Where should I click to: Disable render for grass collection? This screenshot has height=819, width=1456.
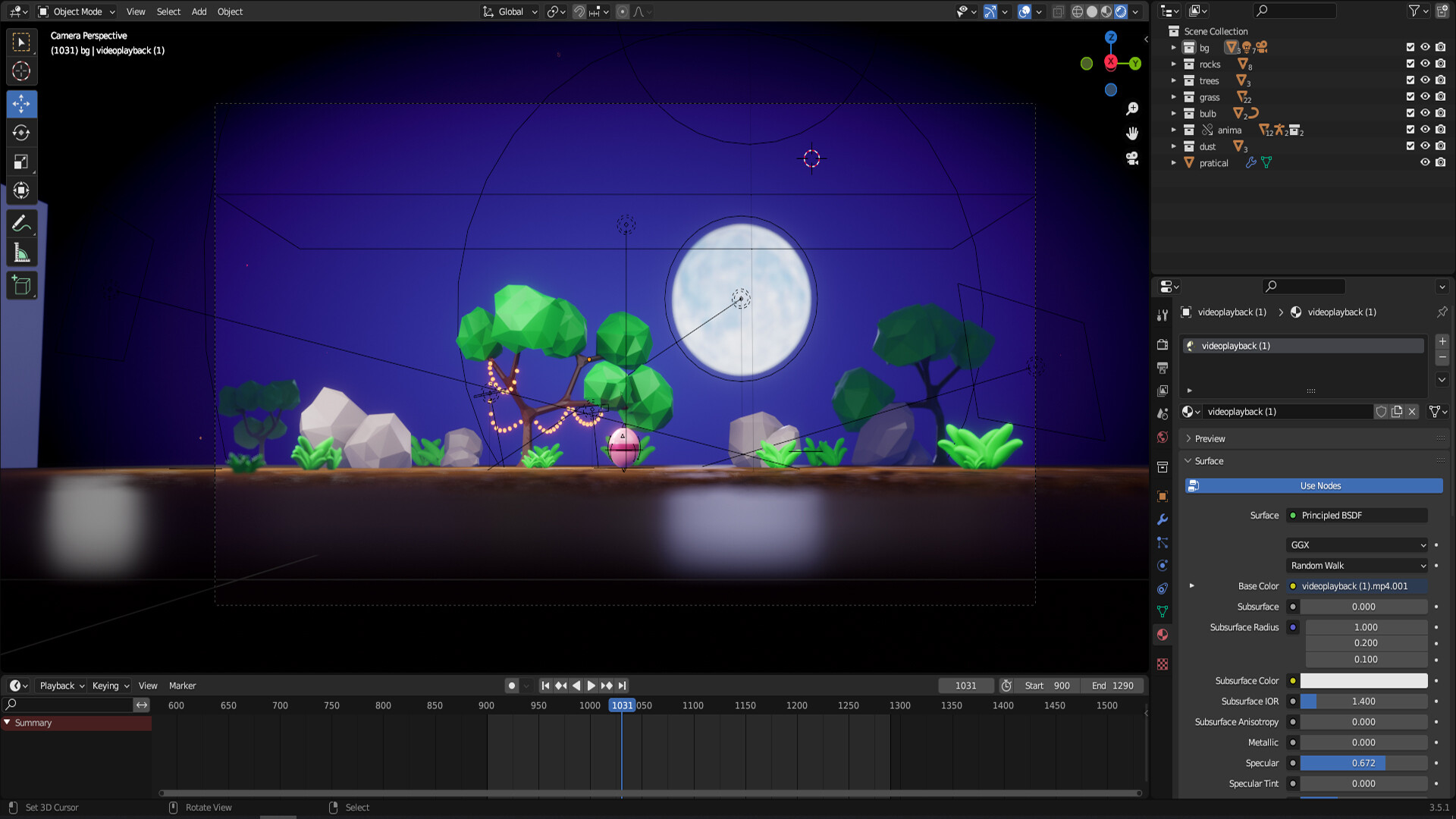pyautogui.click(x=1440, y=96)
